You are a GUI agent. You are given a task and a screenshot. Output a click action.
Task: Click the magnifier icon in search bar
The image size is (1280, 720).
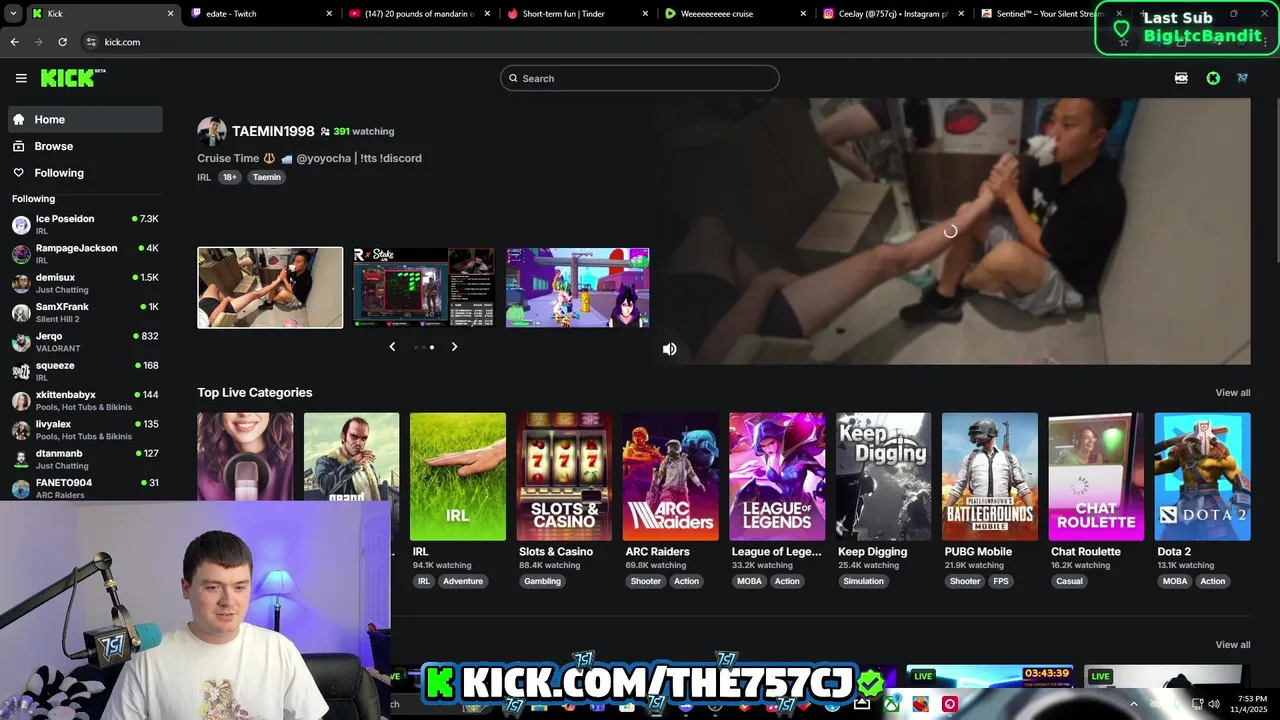click(514, 78)
